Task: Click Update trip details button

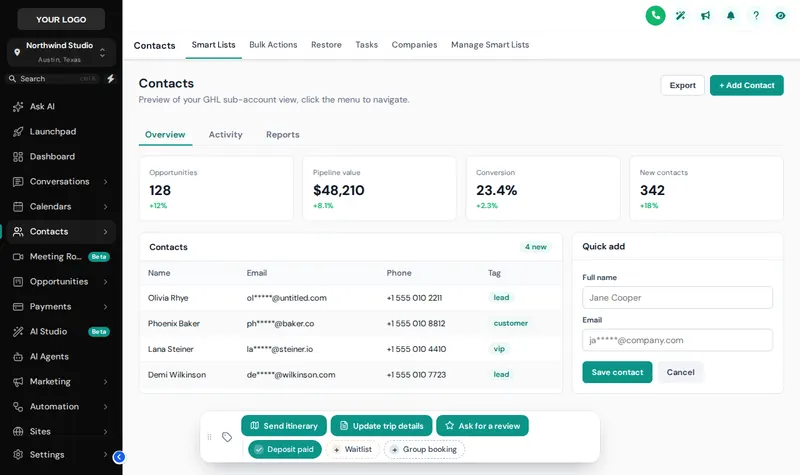Action: 381,426
